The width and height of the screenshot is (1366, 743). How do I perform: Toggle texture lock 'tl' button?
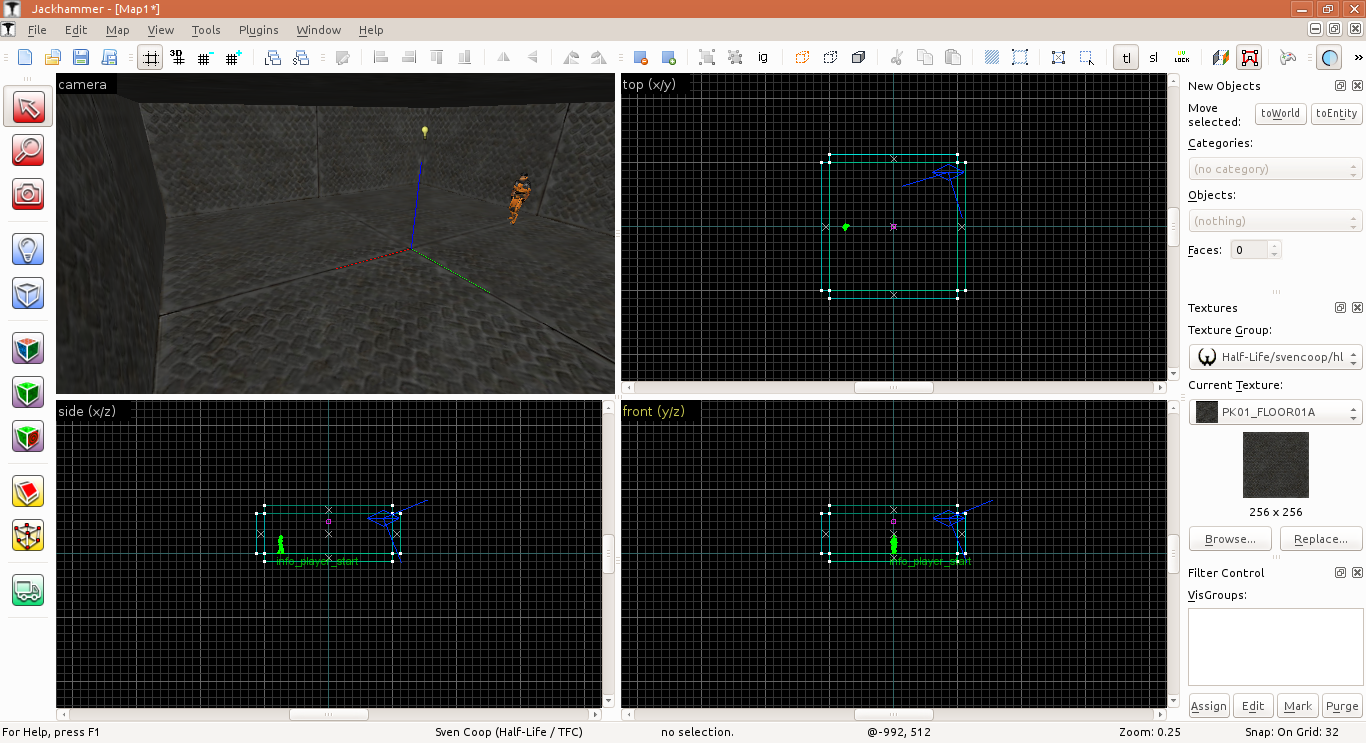click(1126, 58)
